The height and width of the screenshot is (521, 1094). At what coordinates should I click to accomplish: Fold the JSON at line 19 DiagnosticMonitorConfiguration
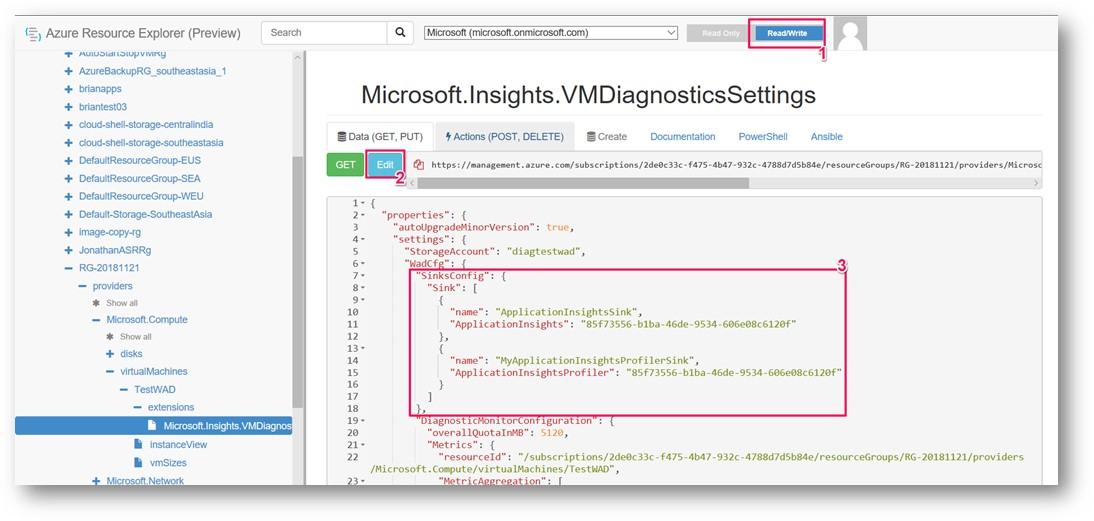click(x=364, y=421)
